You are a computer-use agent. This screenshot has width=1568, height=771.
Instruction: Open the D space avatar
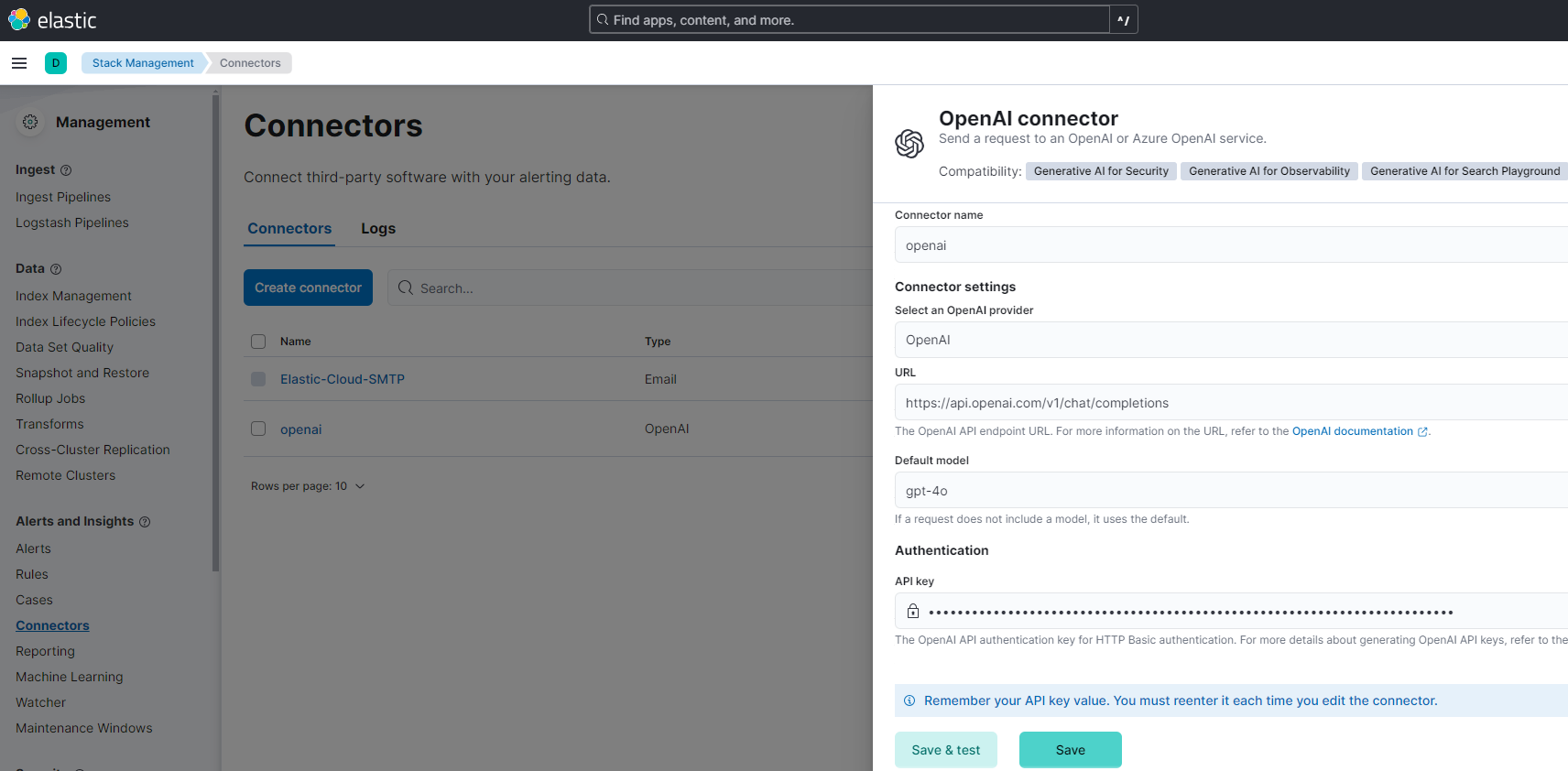point(56,63)
